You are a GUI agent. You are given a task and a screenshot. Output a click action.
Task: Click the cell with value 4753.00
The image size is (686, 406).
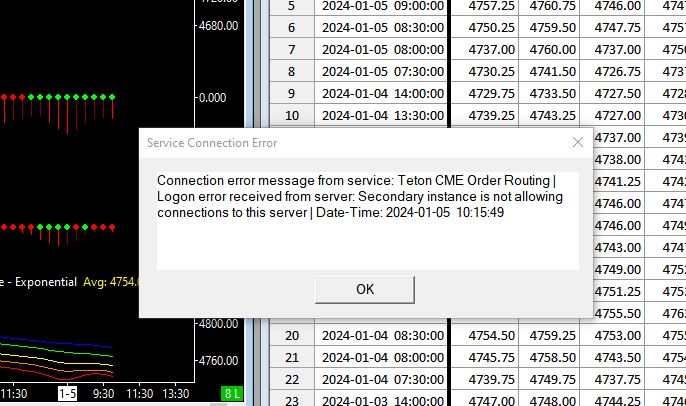[x=612, y=335]
